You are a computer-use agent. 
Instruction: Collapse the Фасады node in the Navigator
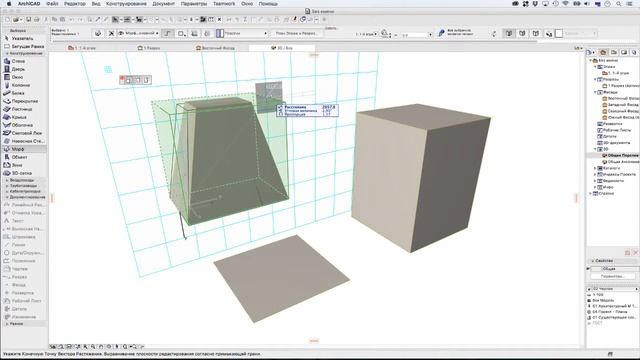click(596, 93)
